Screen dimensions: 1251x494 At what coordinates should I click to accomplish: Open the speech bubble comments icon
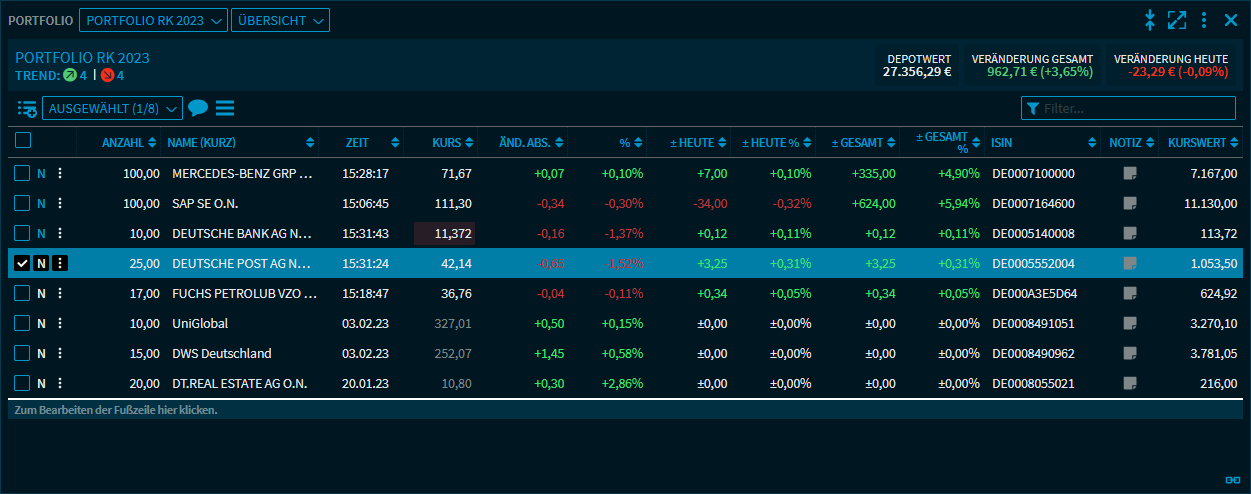click(x=198, y=108)
